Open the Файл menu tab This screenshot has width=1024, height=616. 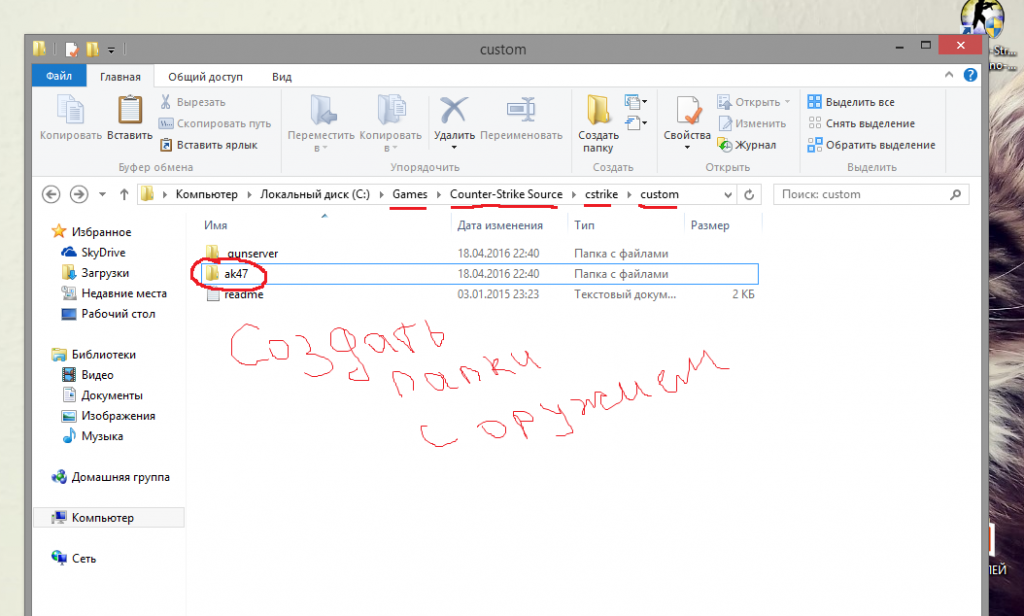pyautogui.click(x=58, y=77)
